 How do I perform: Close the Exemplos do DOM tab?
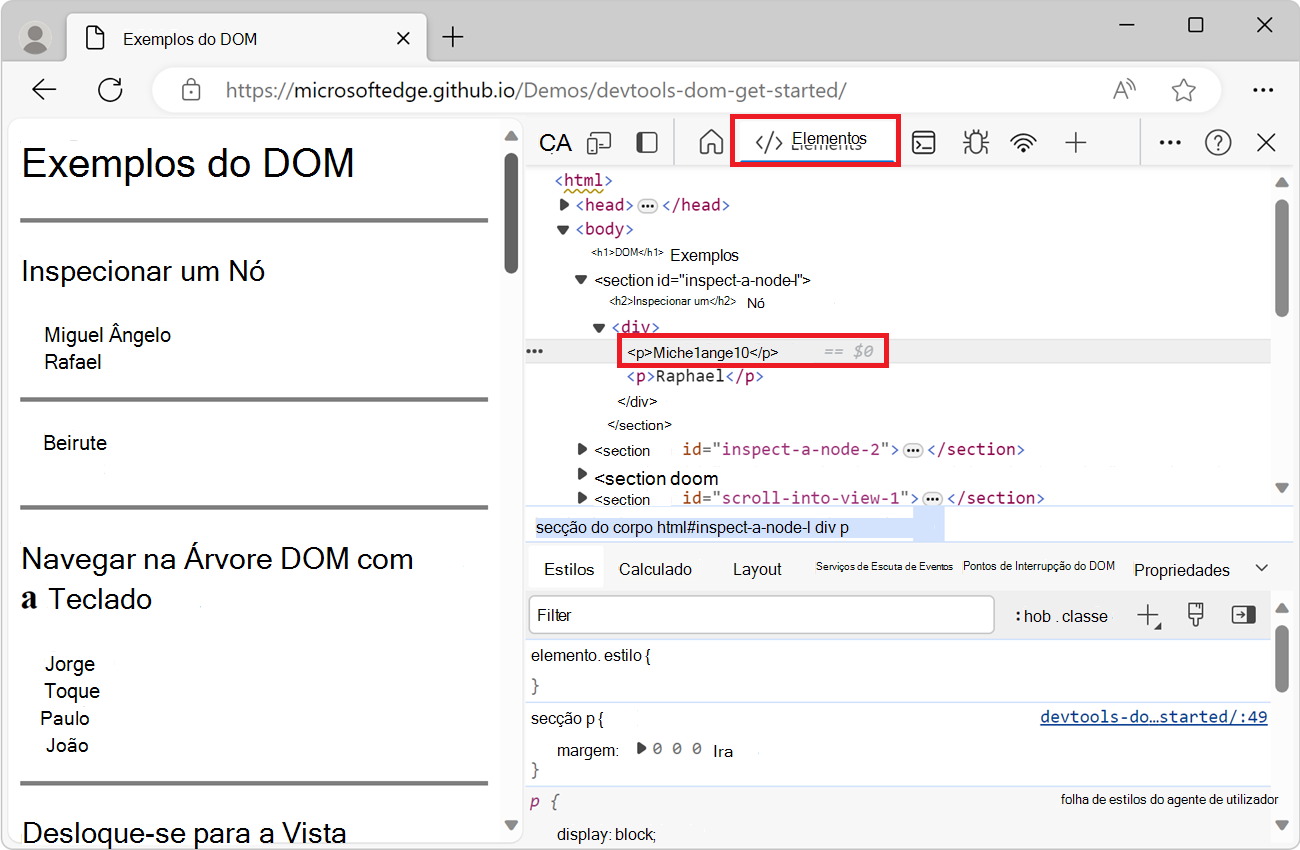point(404,39)
